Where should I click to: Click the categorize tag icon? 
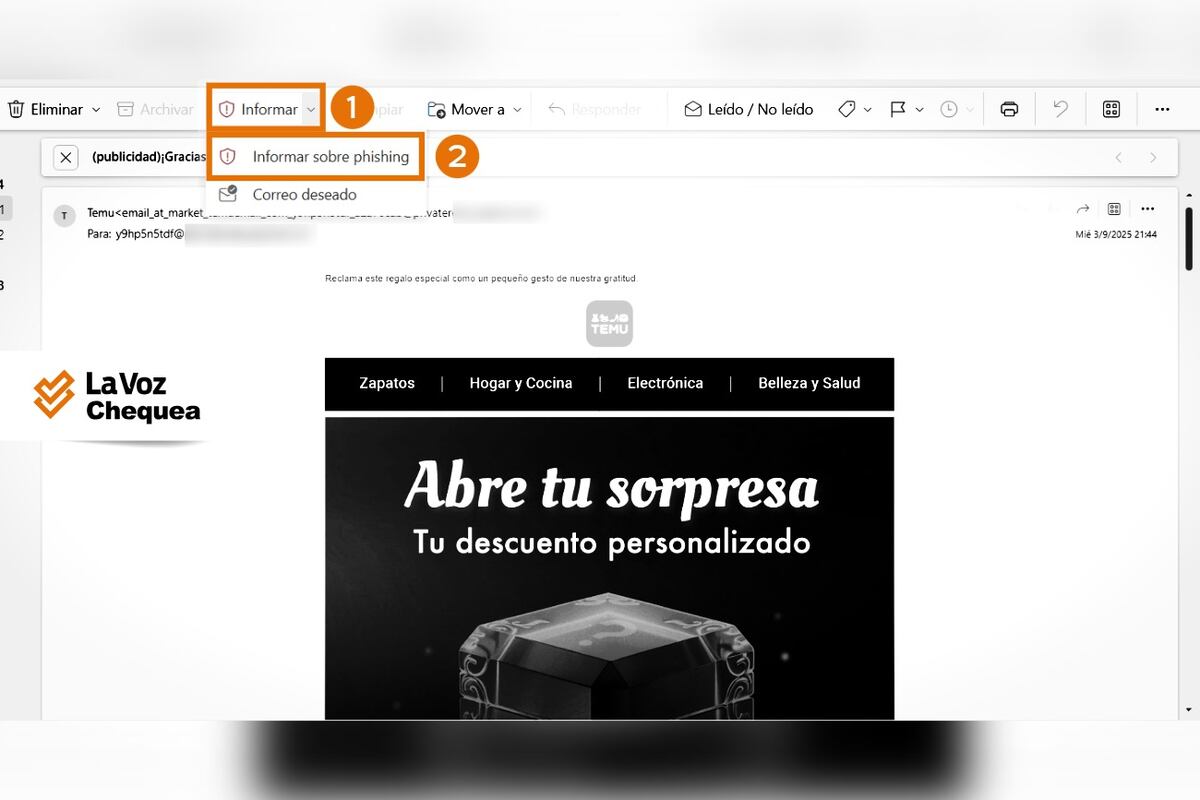coord(847,109)
